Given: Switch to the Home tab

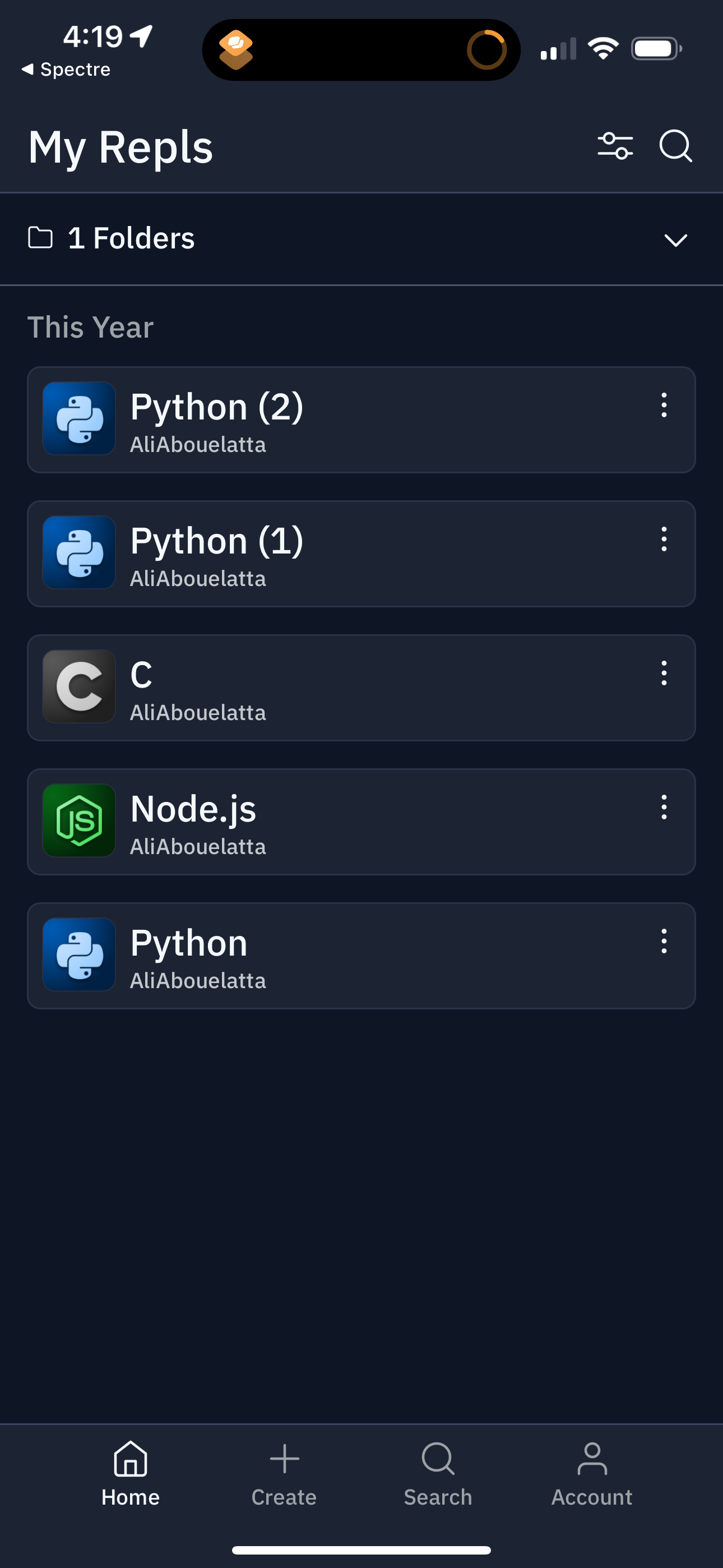Looking at the screenshot, I should [130, 1473].
